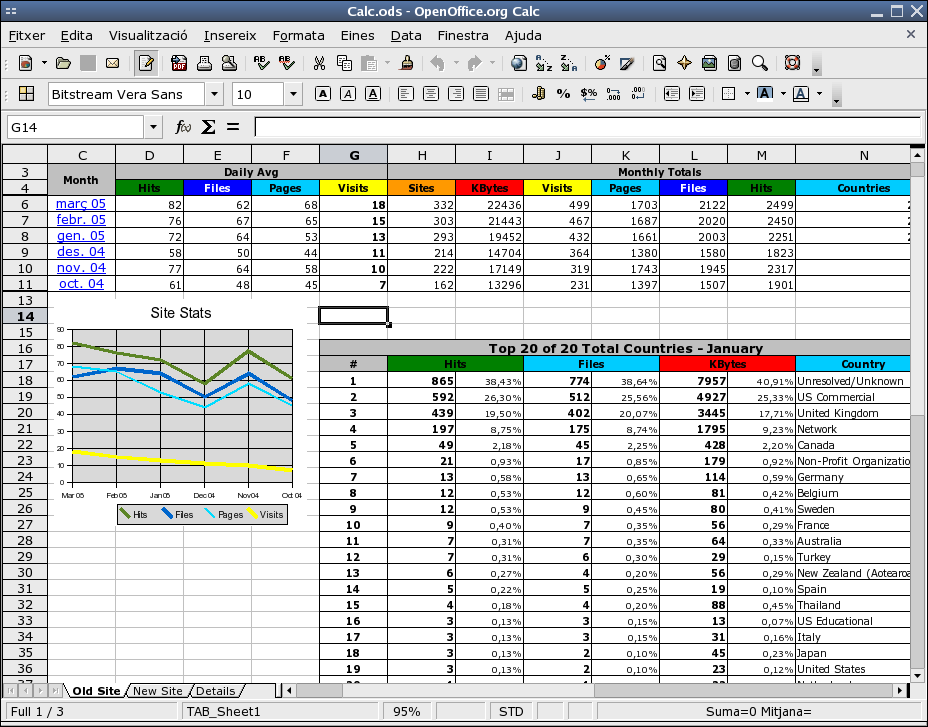Open Page Preview
928x727 pixels.
pyautogui.click(x=229, y=63)
